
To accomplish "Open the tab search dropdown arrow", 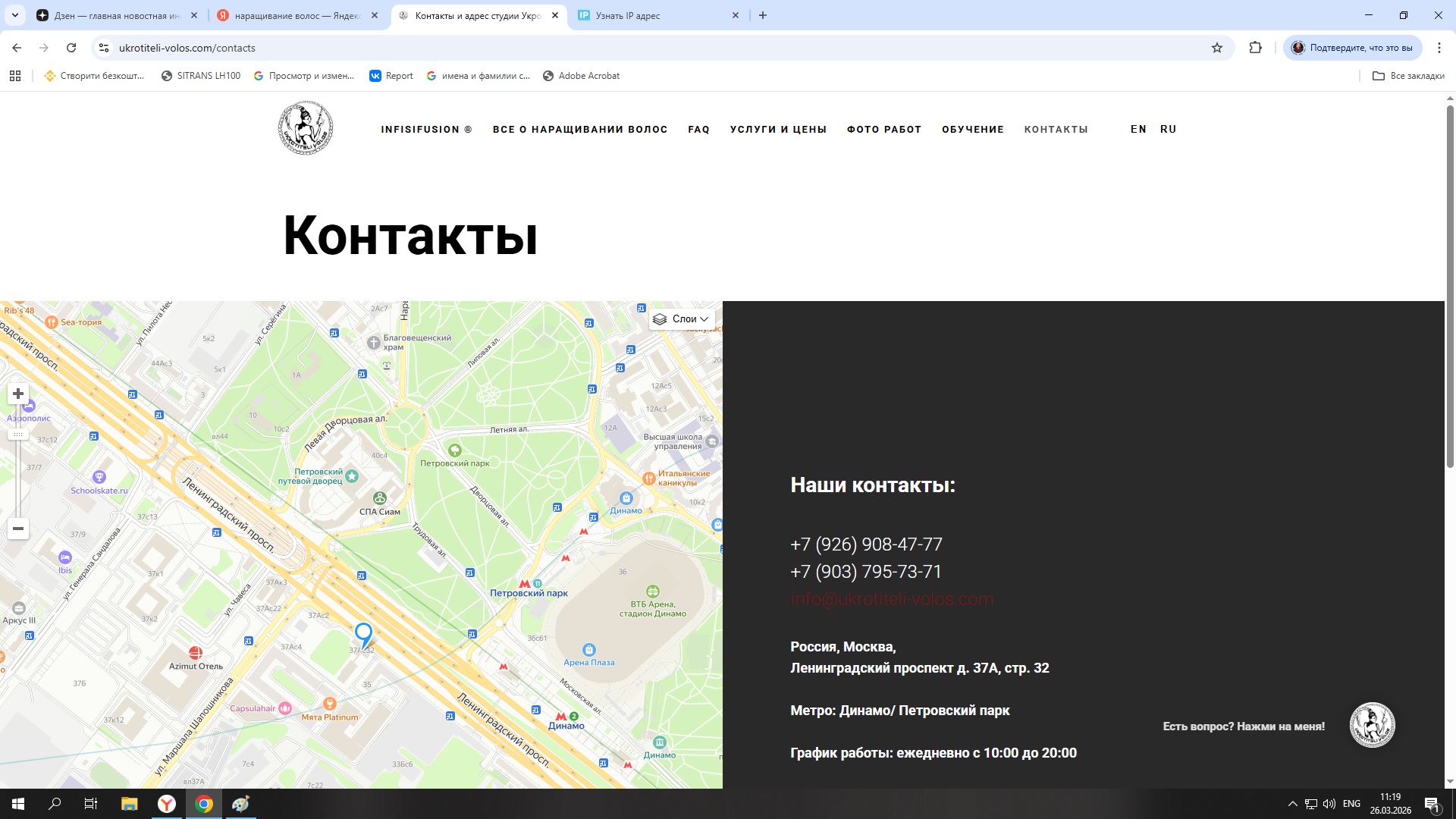I will [14, 15].
